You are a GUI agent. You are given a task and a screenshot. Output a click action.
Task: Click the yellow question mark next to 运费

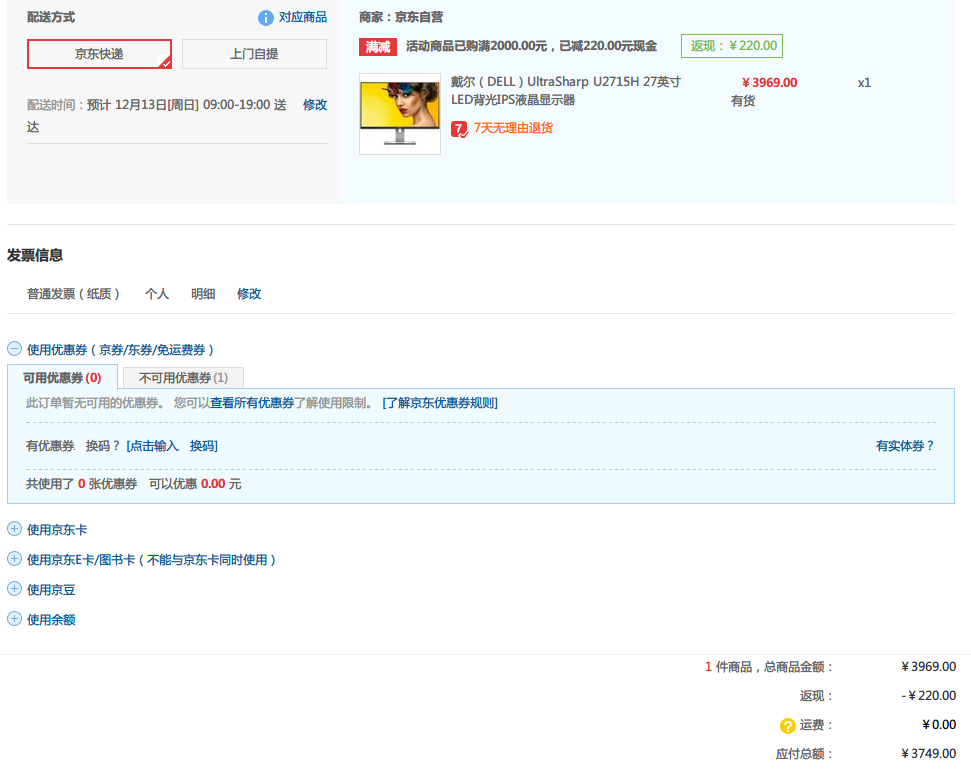point(787,725)
